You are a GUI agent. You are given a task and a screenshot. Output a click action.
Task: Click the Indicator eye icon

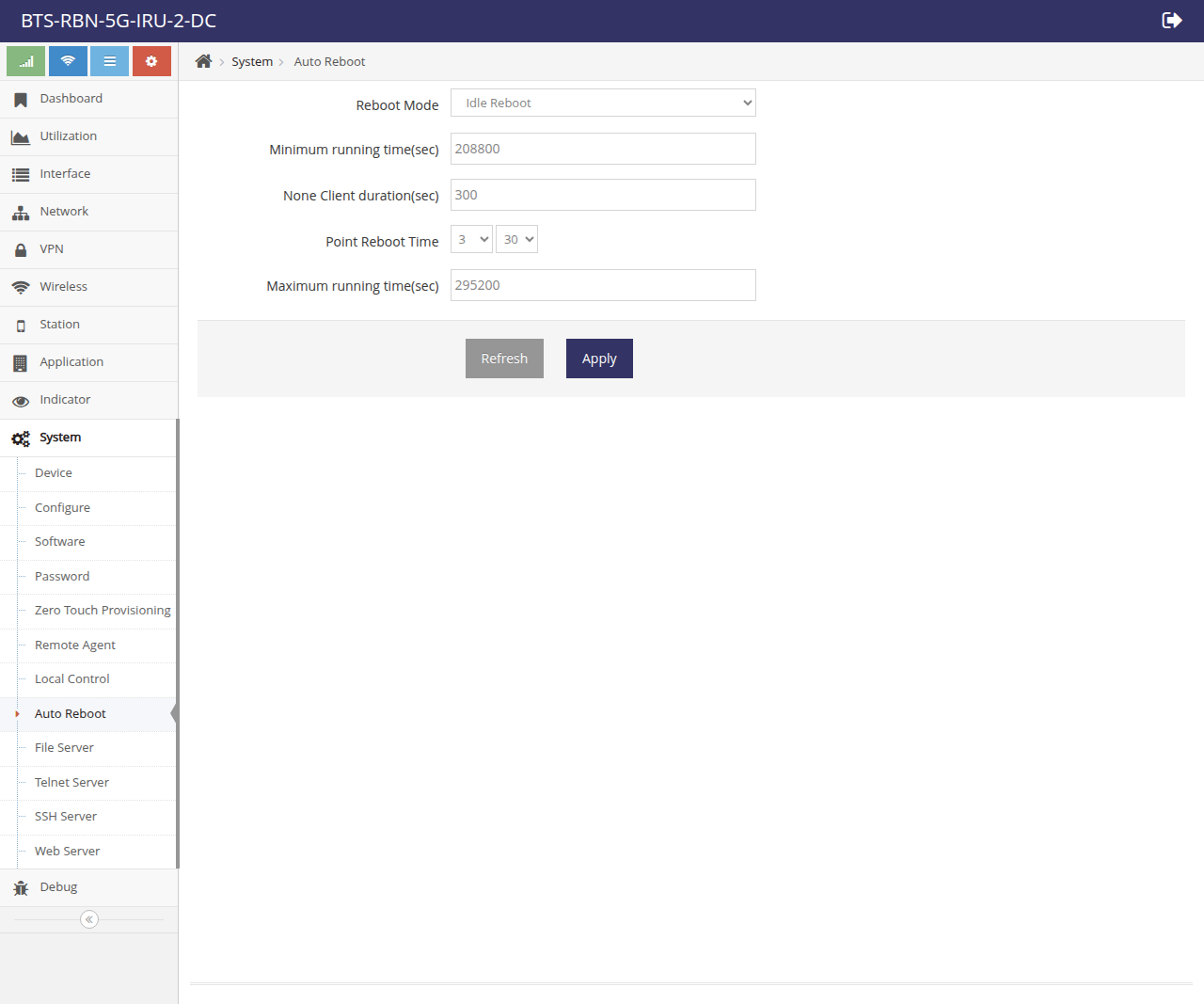[21, 401]
